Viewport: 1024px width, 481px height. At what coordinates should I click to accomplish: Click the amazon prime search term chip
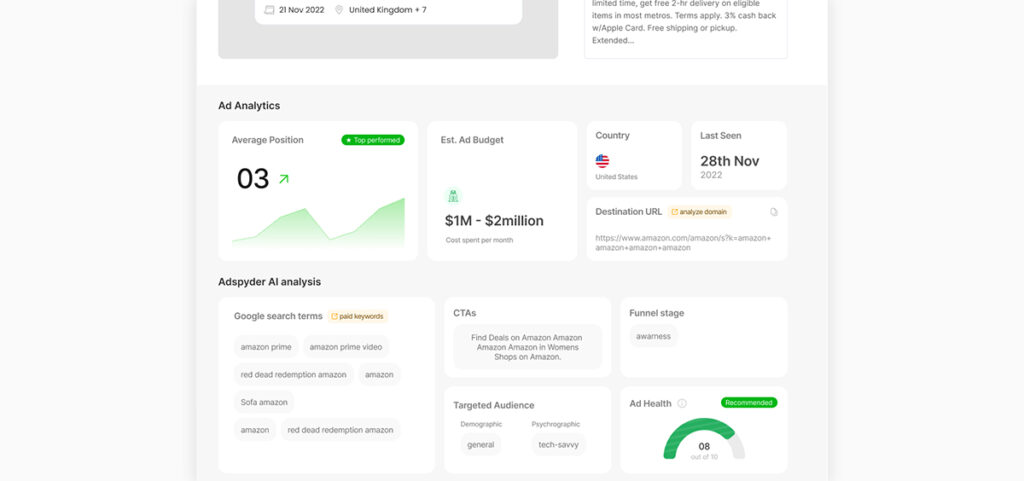pos(266,347)
